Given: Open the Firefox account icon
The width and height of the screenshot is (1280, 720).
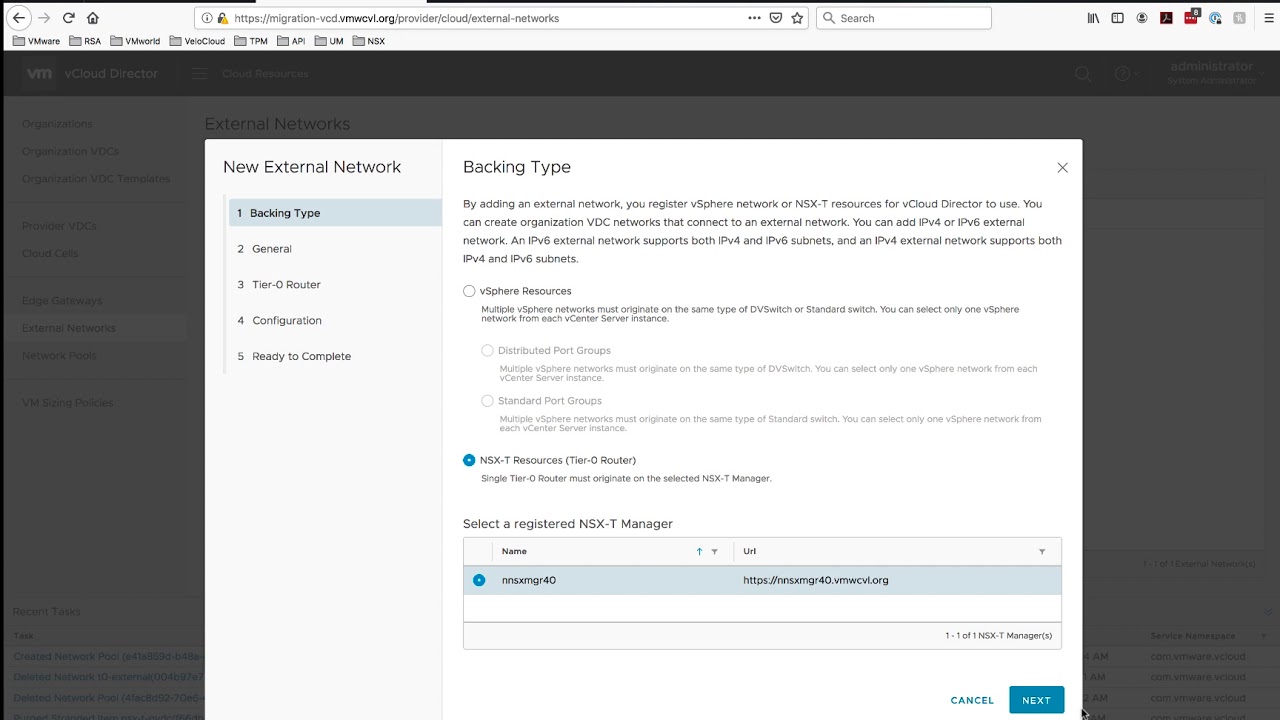Looking at the screenshot, I should 1142,18.
